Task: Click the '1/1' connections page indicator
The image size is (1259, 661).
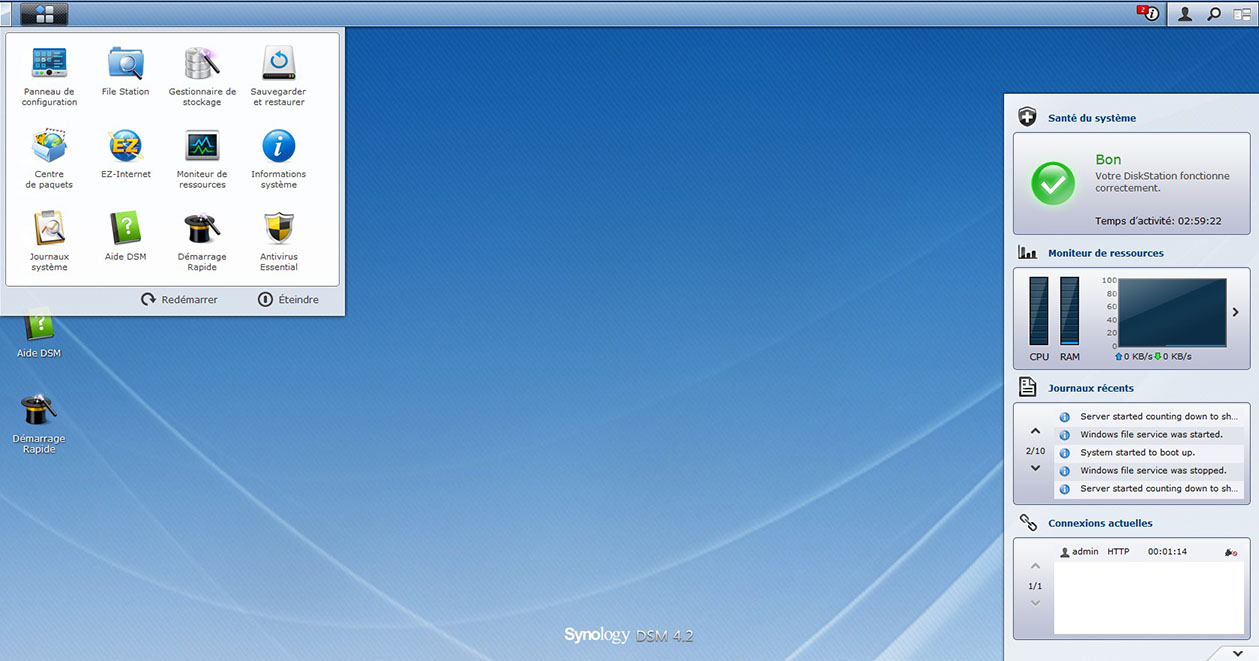Action: pos(1035,585)
